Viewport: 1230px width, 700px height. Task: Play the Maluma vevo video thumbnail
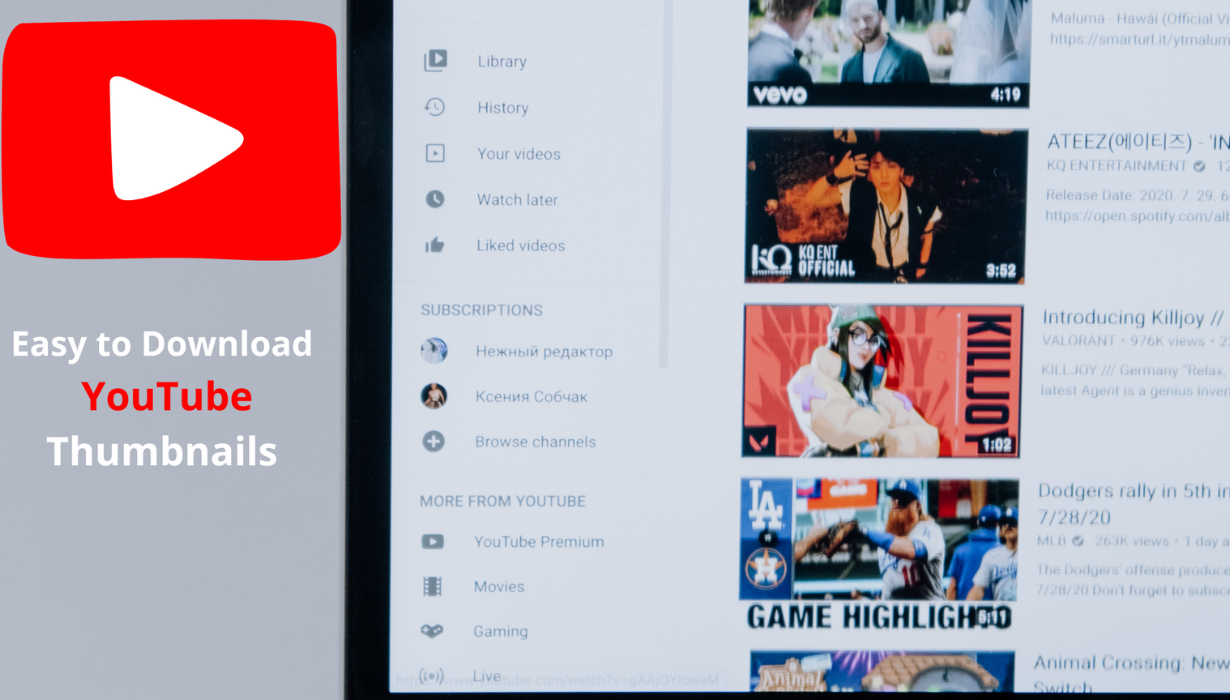(x=888, y=51)
